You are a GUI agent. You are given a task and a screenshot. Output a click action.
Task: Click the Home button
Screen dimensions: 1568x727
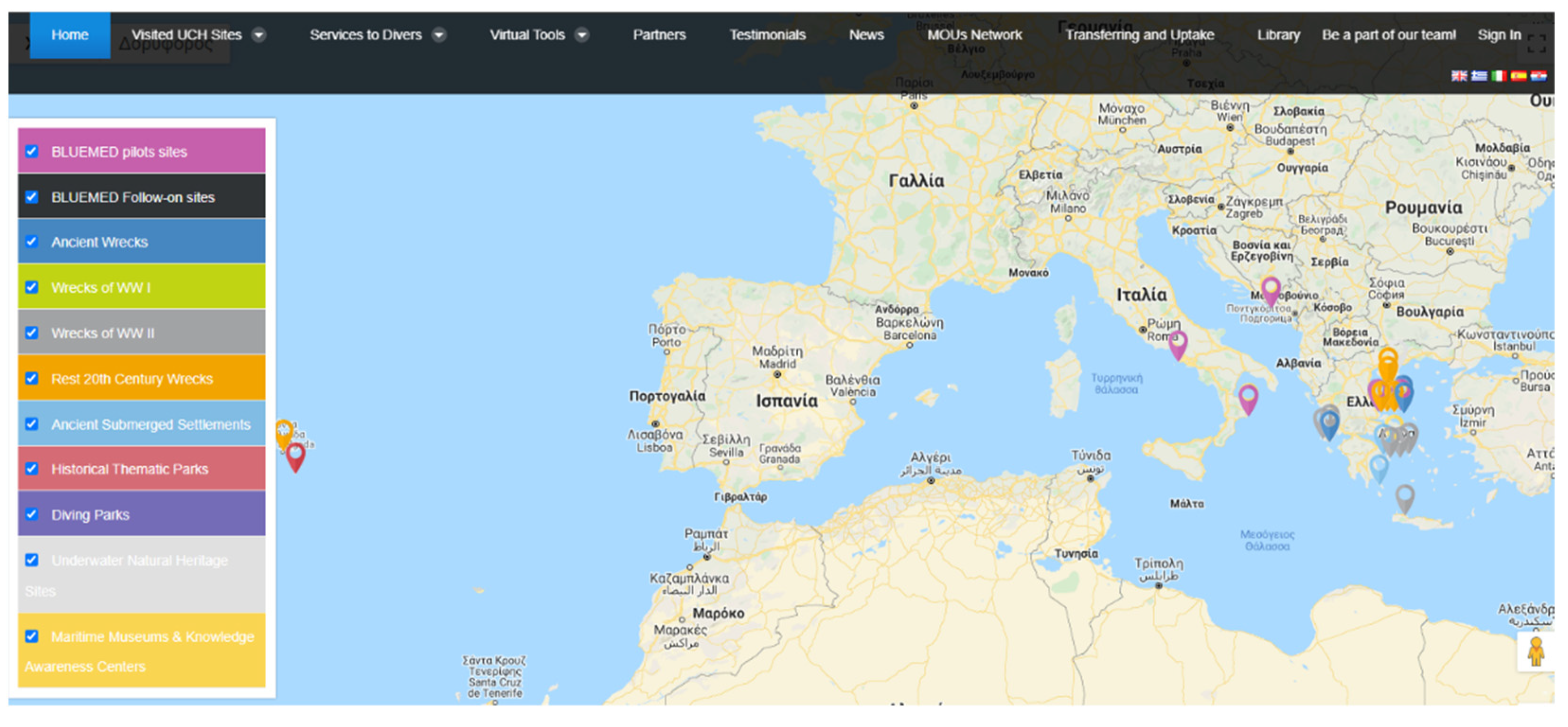pyautogui.click(x=70, y=35)
